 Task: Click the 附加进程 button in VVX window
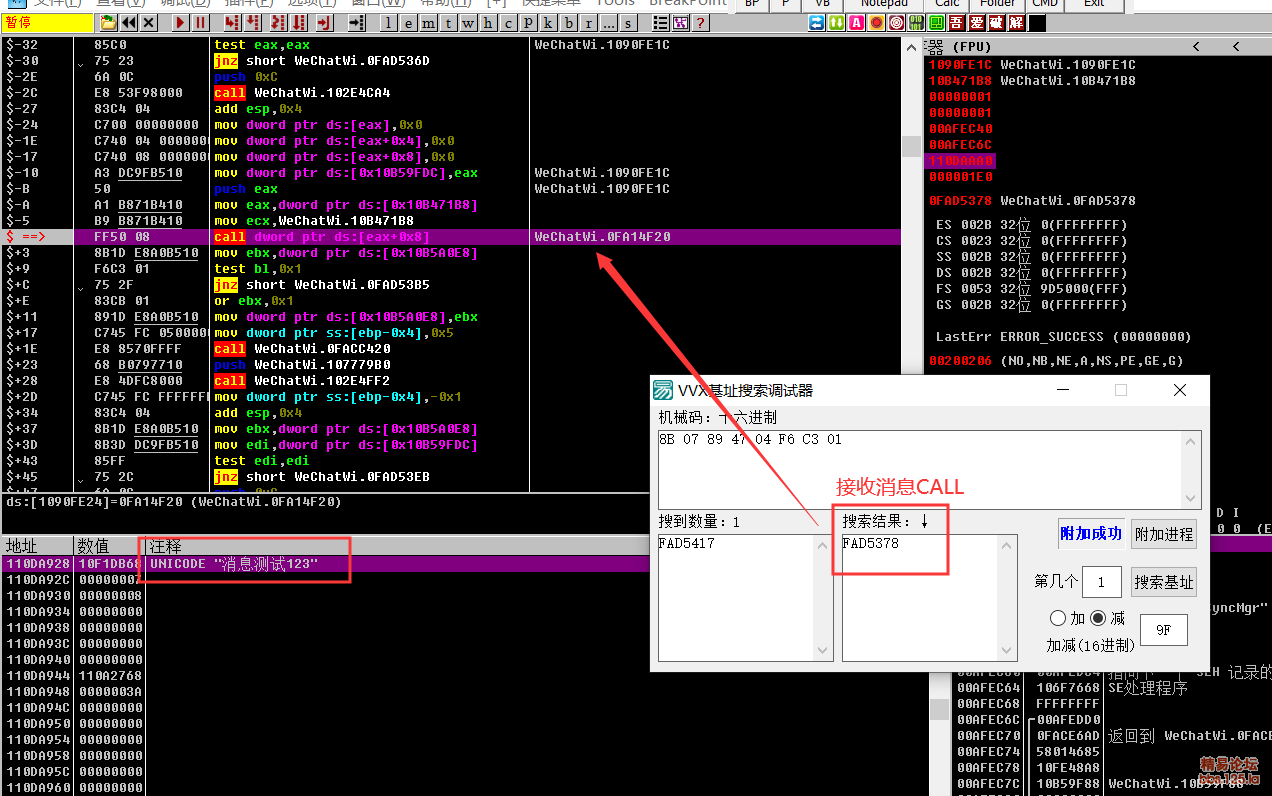(1164, 535)
